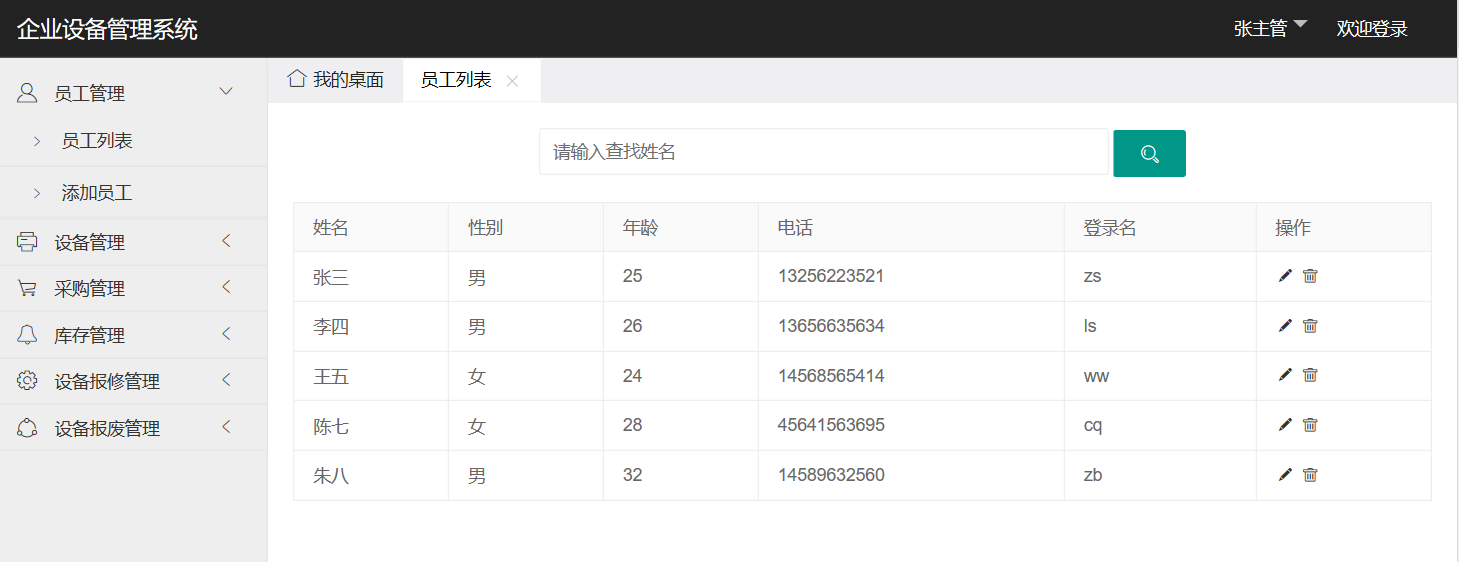Open 员工列表 in the sidebar menu
The height and width of the screenshot is (562, 1459).
[x=97, y=141]
